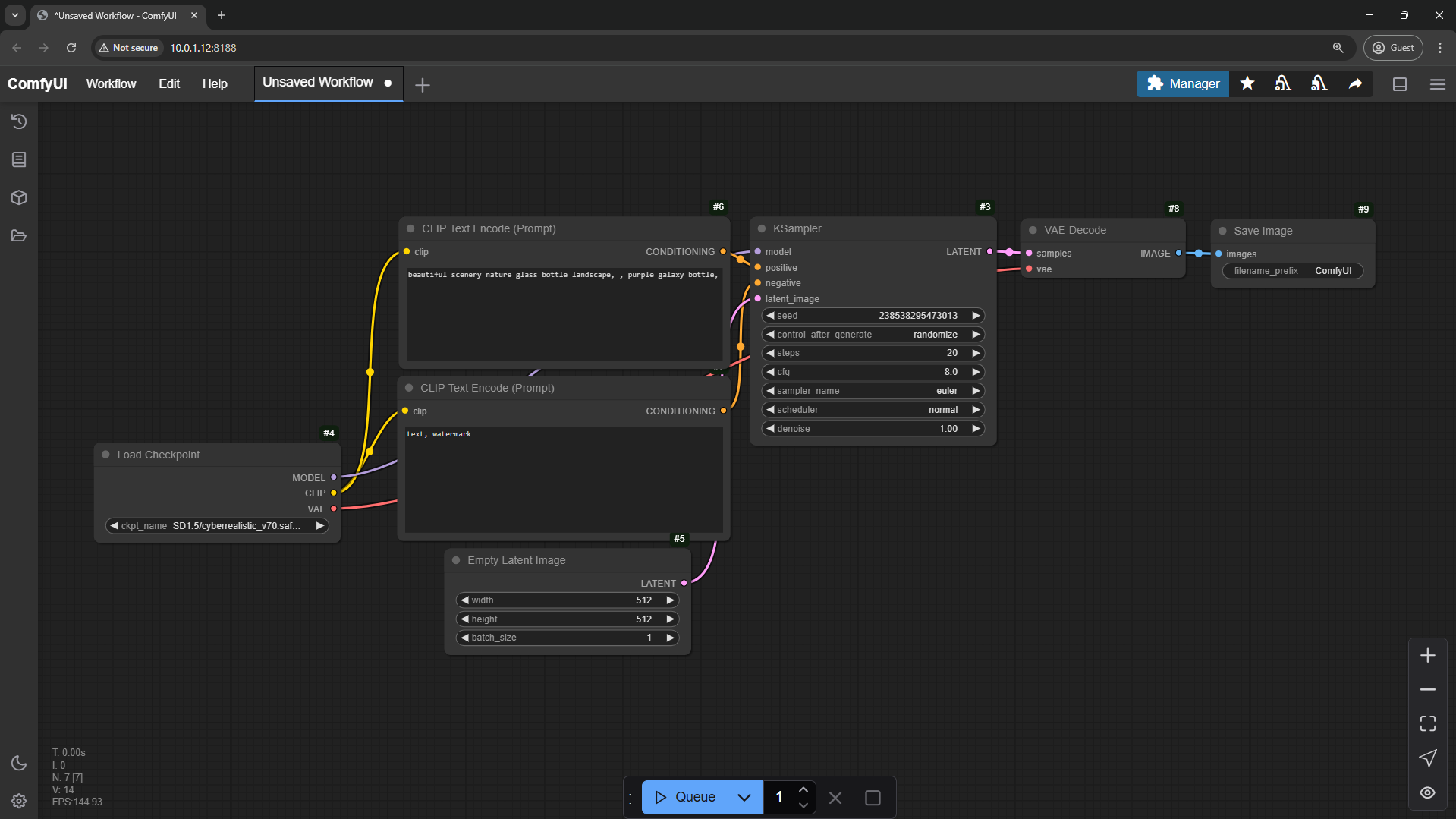
Task: Toggle the bottom panel icon
Action: tap(1400, 84)
